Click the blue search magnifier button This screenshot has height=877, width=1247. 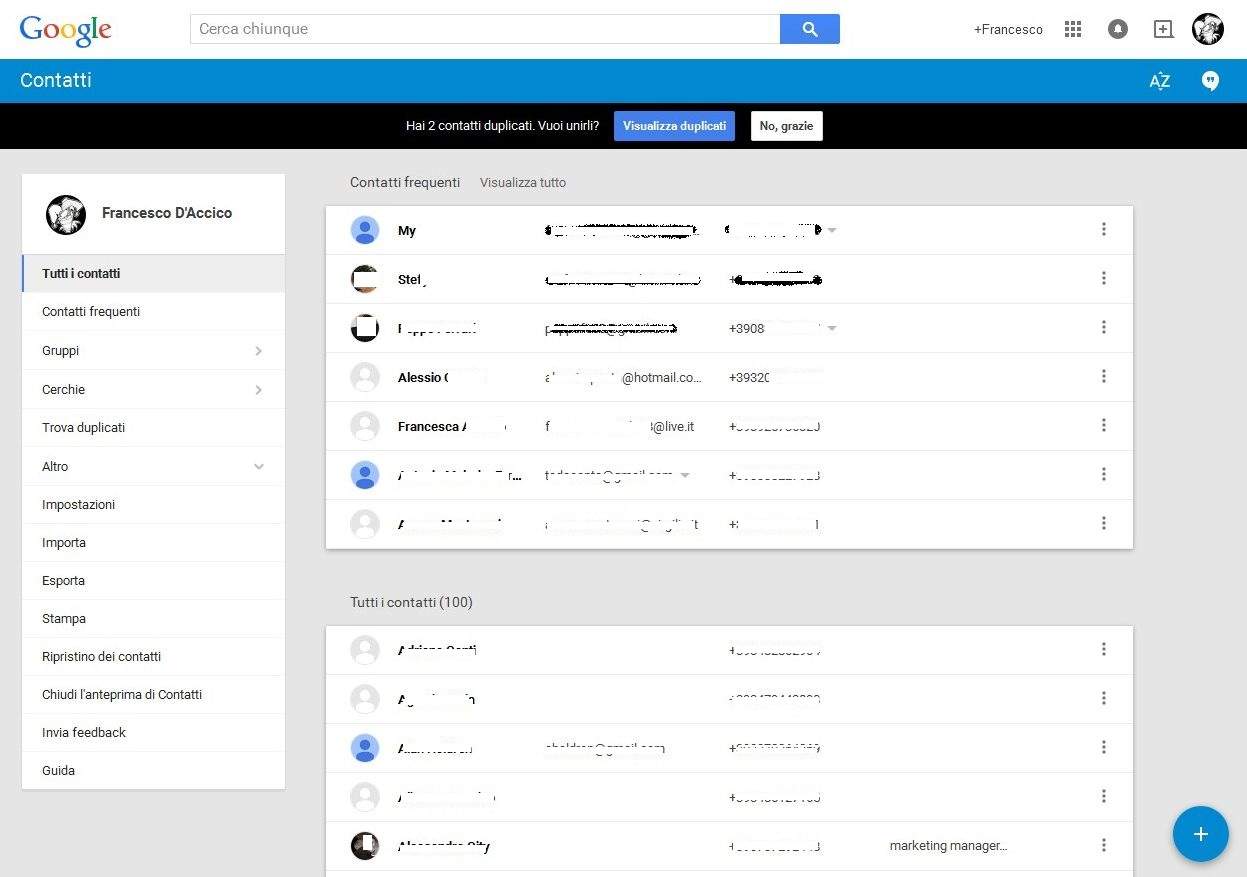(809, 29)
